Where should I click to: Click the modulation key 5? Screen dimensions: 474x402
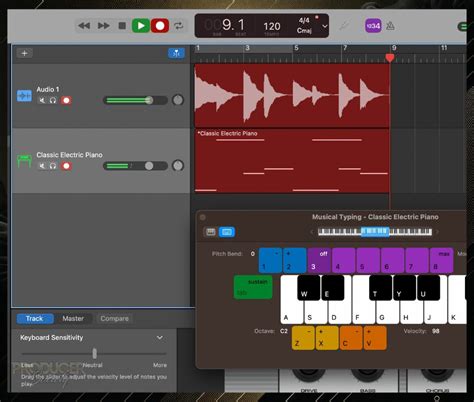[368, 260]
